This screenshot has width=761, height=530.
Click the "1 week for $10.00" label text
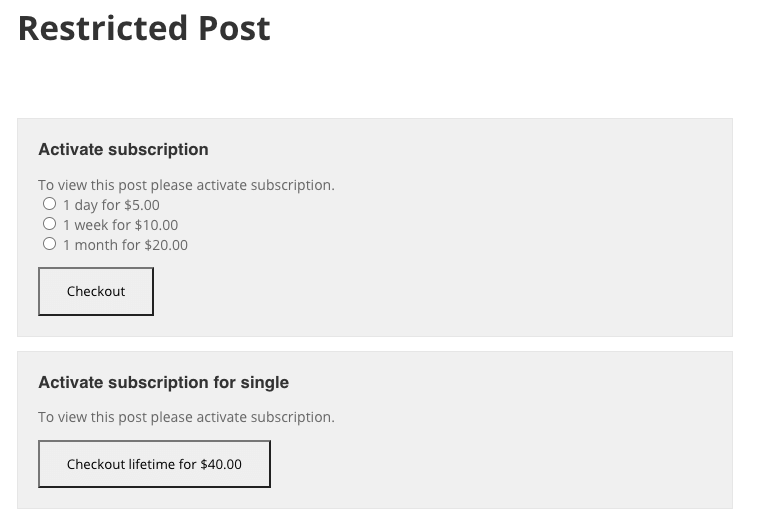tap(120, 225)
